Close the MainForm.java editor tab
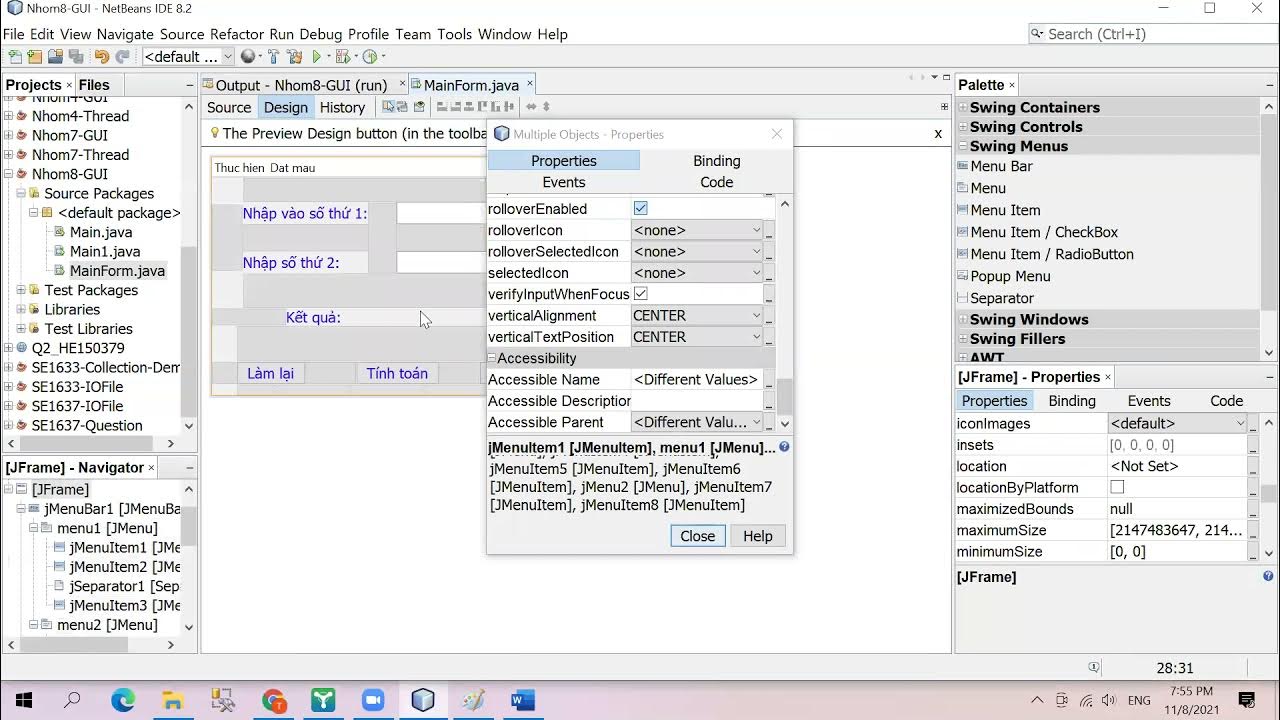This screenshot has width=1280, height=720. coord(530,85)
